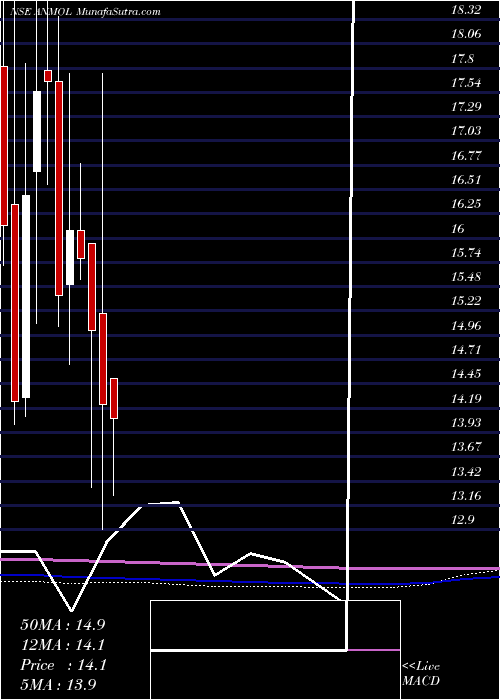Click the 18.32 price axis label
Viewport: 500px width, 700px height.
click(x=466, y=11)
